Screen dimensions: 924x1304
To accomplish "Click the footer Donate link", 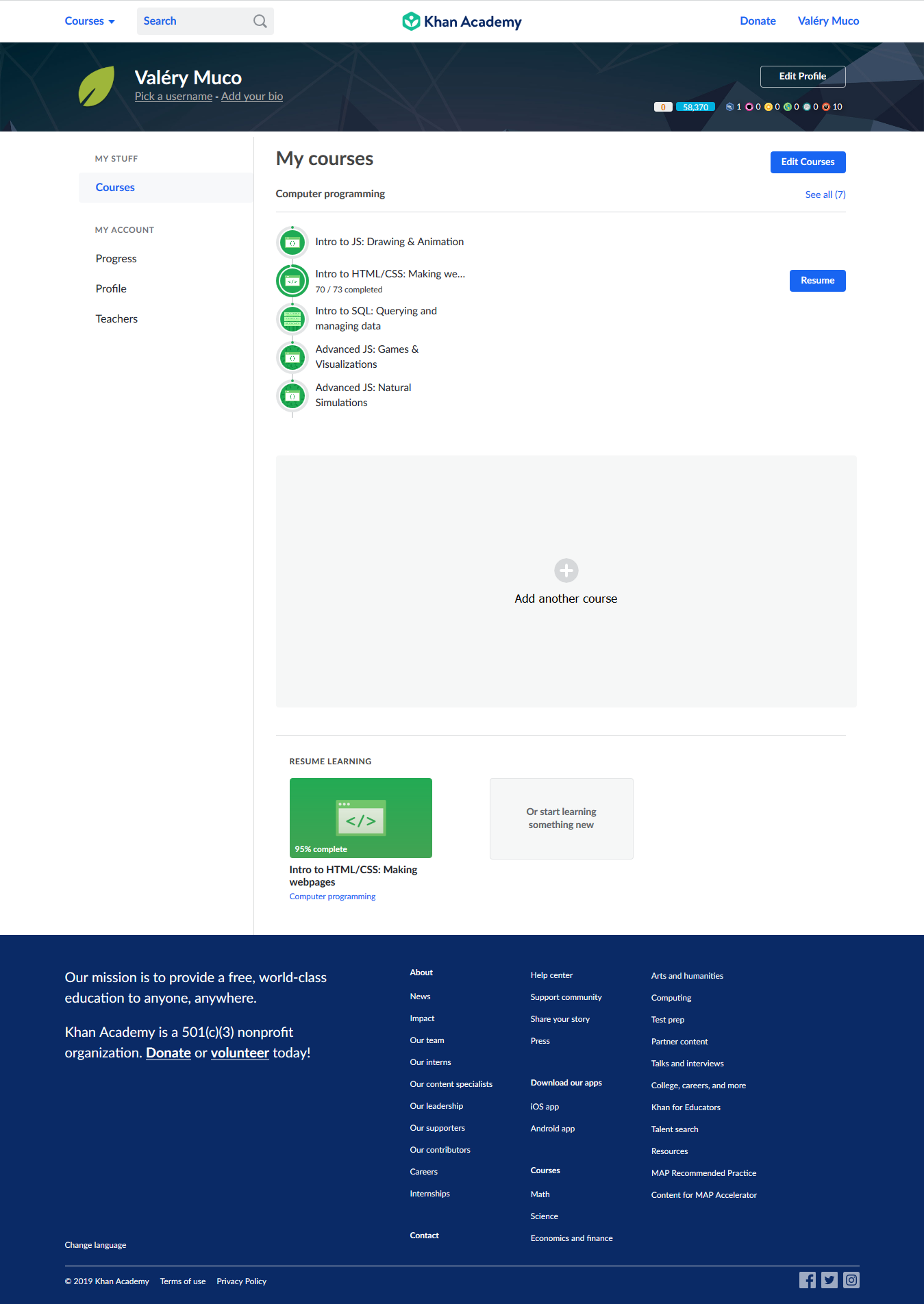I will [x=168, y=1053].
